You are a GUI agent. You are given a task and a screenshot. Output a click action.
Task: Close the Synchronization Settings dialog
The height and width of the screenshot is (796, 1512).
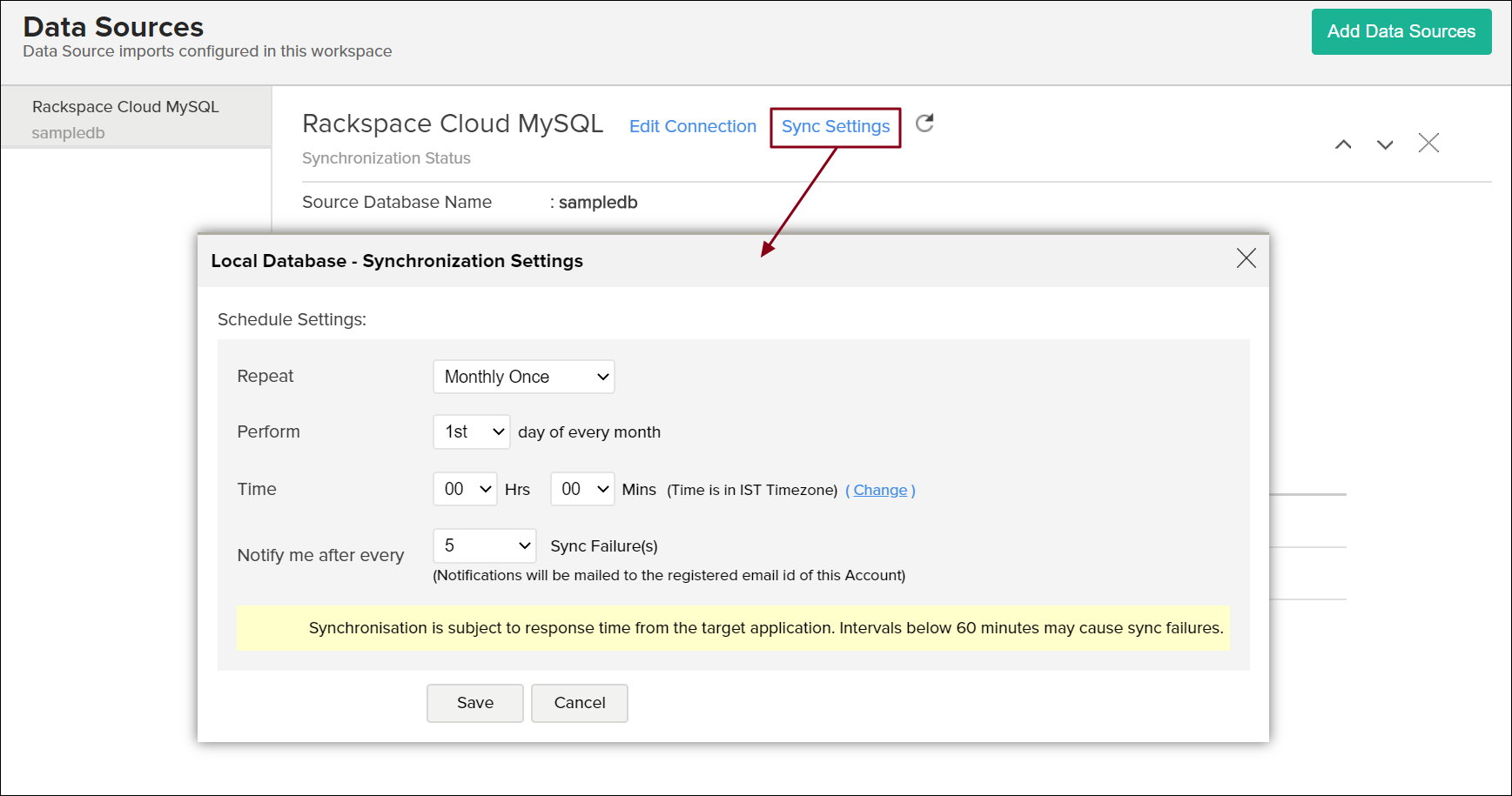coord(1246,258)
